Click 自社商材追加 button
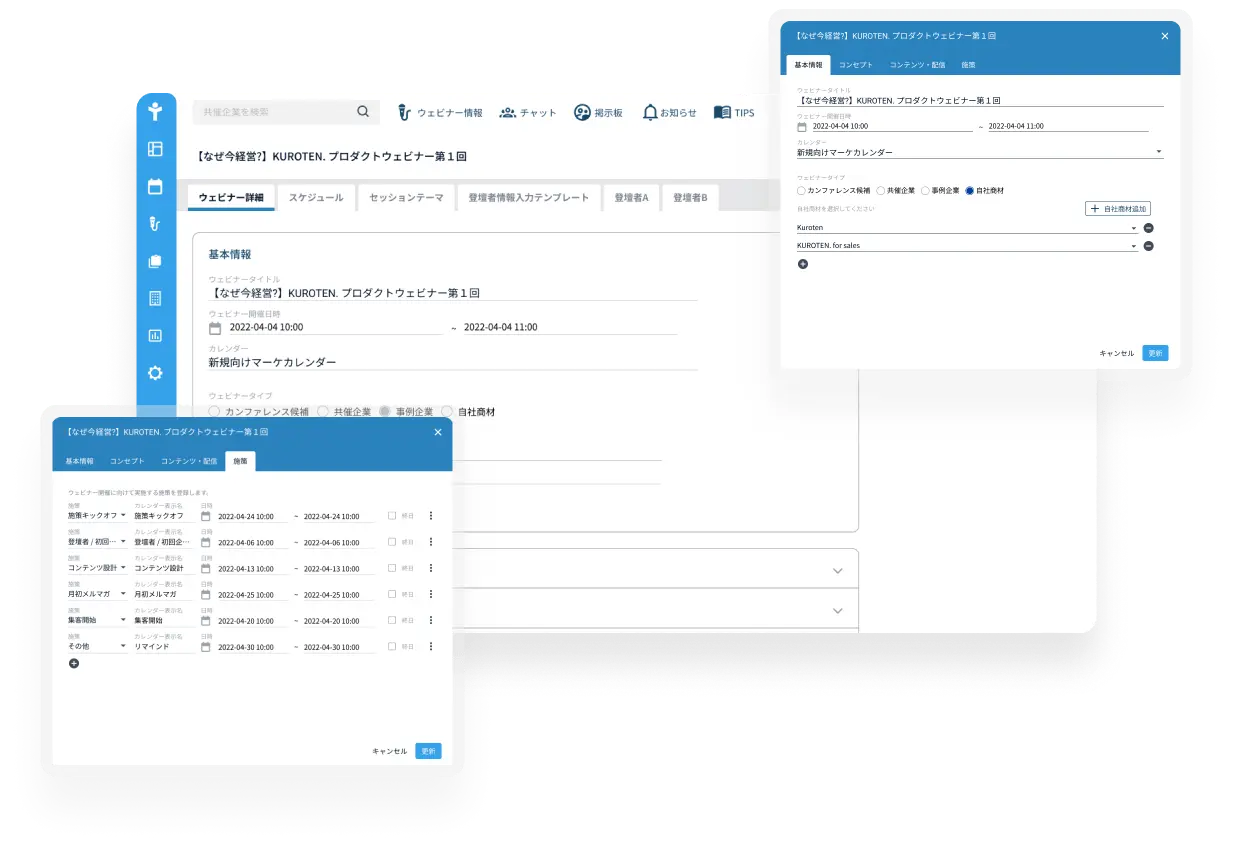The height and width of the screenshot is (848, 1233). pos(1118,209)
